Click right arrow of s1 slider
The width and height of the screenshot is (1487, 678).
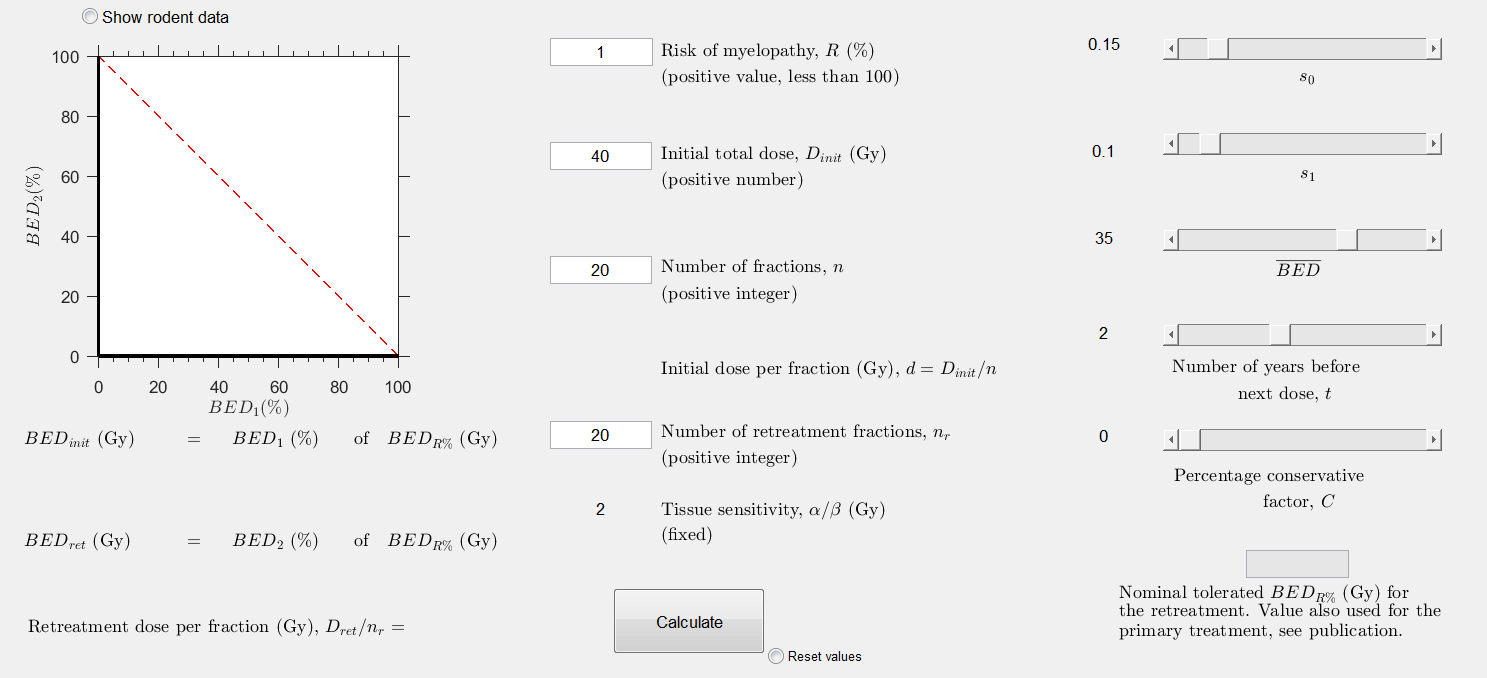click(1433, 144)
